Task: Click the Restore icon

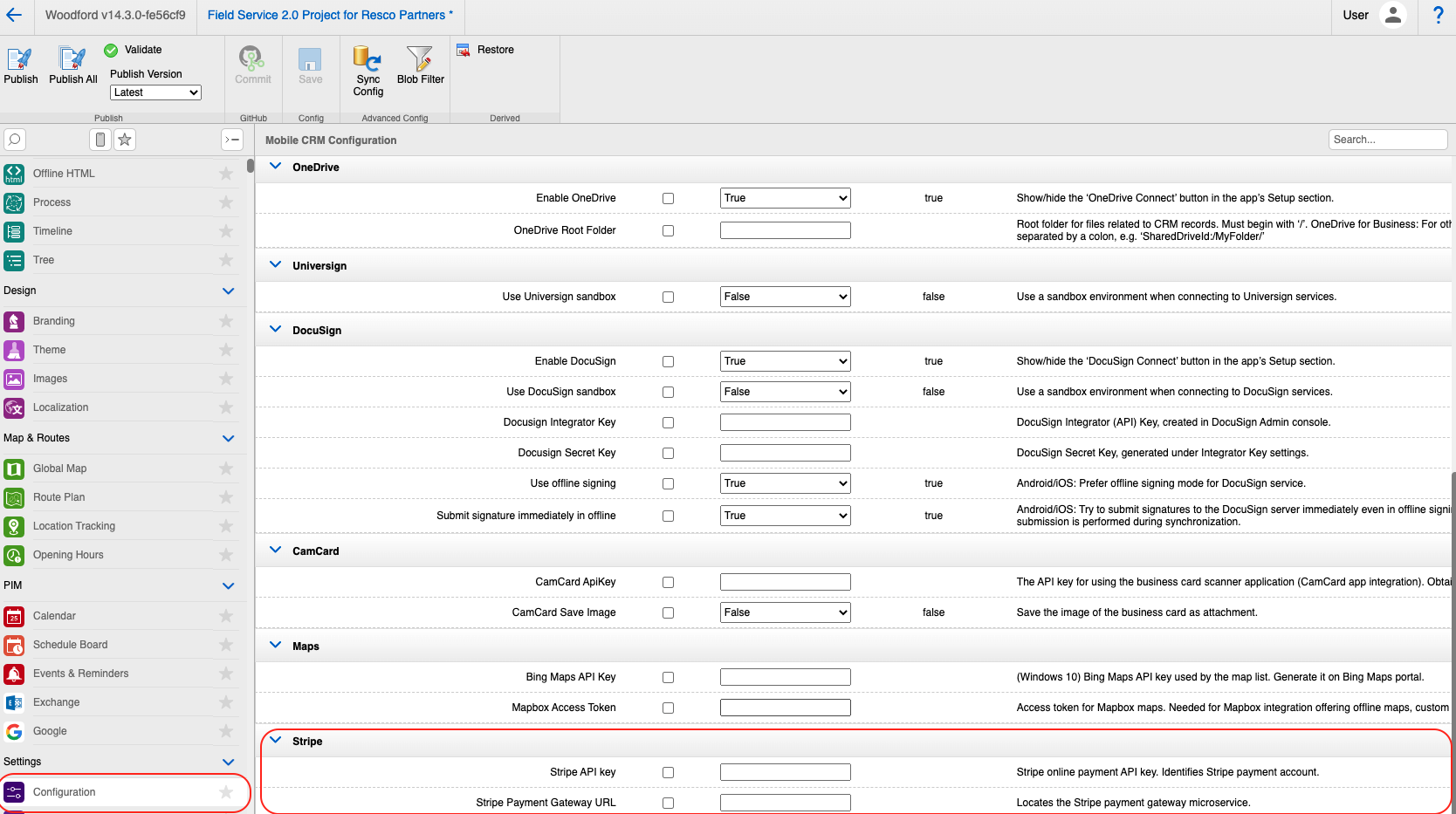Action: [464, 51]
